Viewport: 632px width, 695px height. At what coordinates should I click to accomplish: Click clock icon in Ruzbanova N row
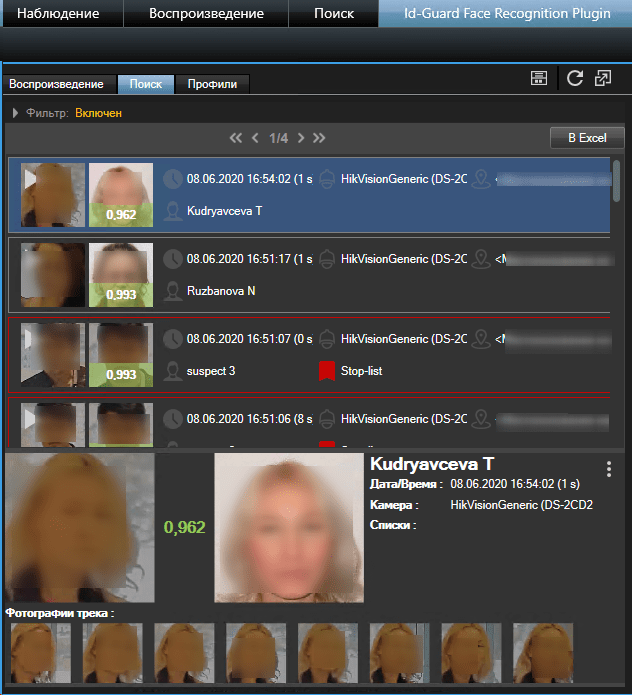pos(172,259)
